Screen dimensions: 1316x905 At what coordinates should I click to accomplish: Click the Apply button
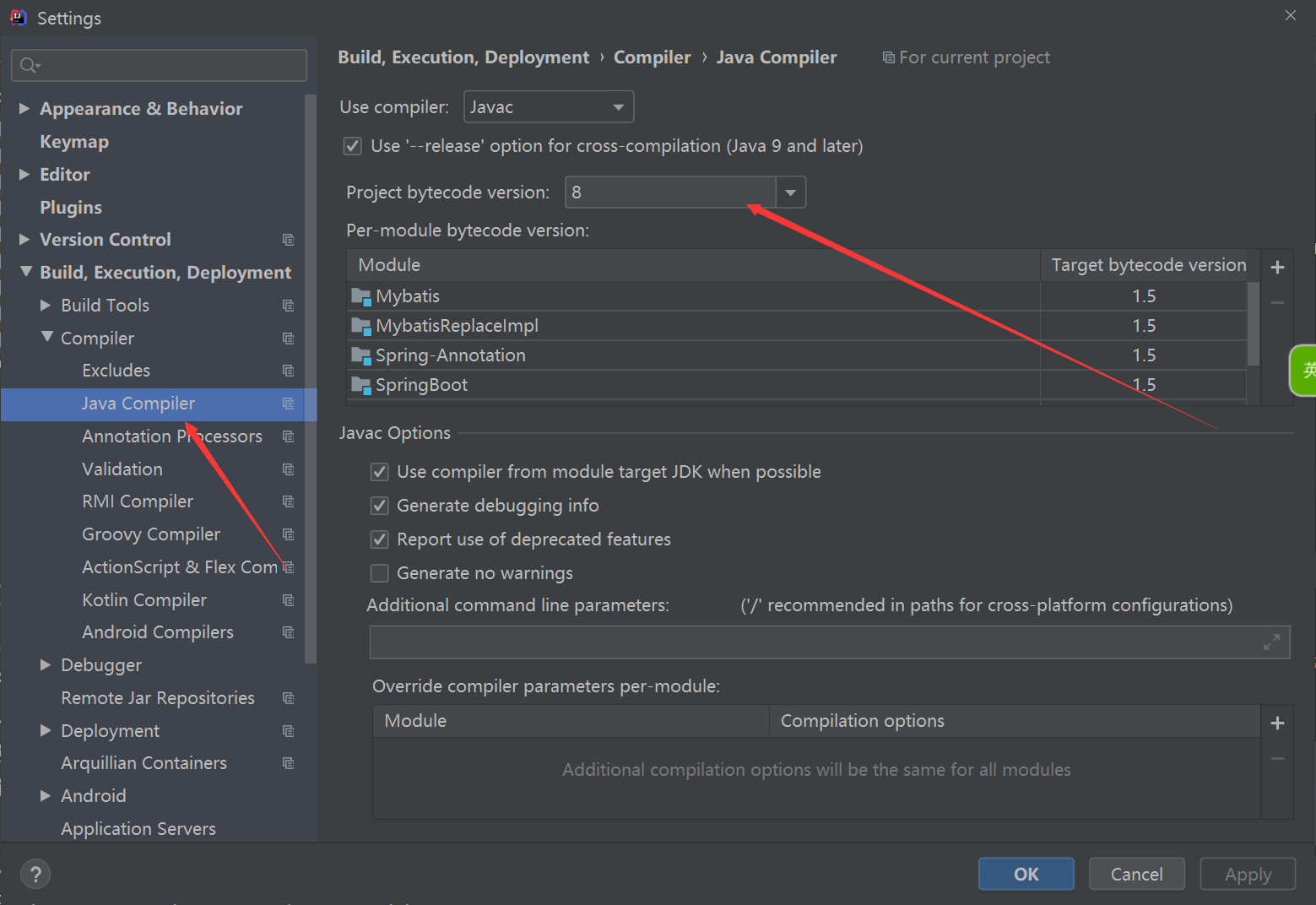coord(1248,875)
